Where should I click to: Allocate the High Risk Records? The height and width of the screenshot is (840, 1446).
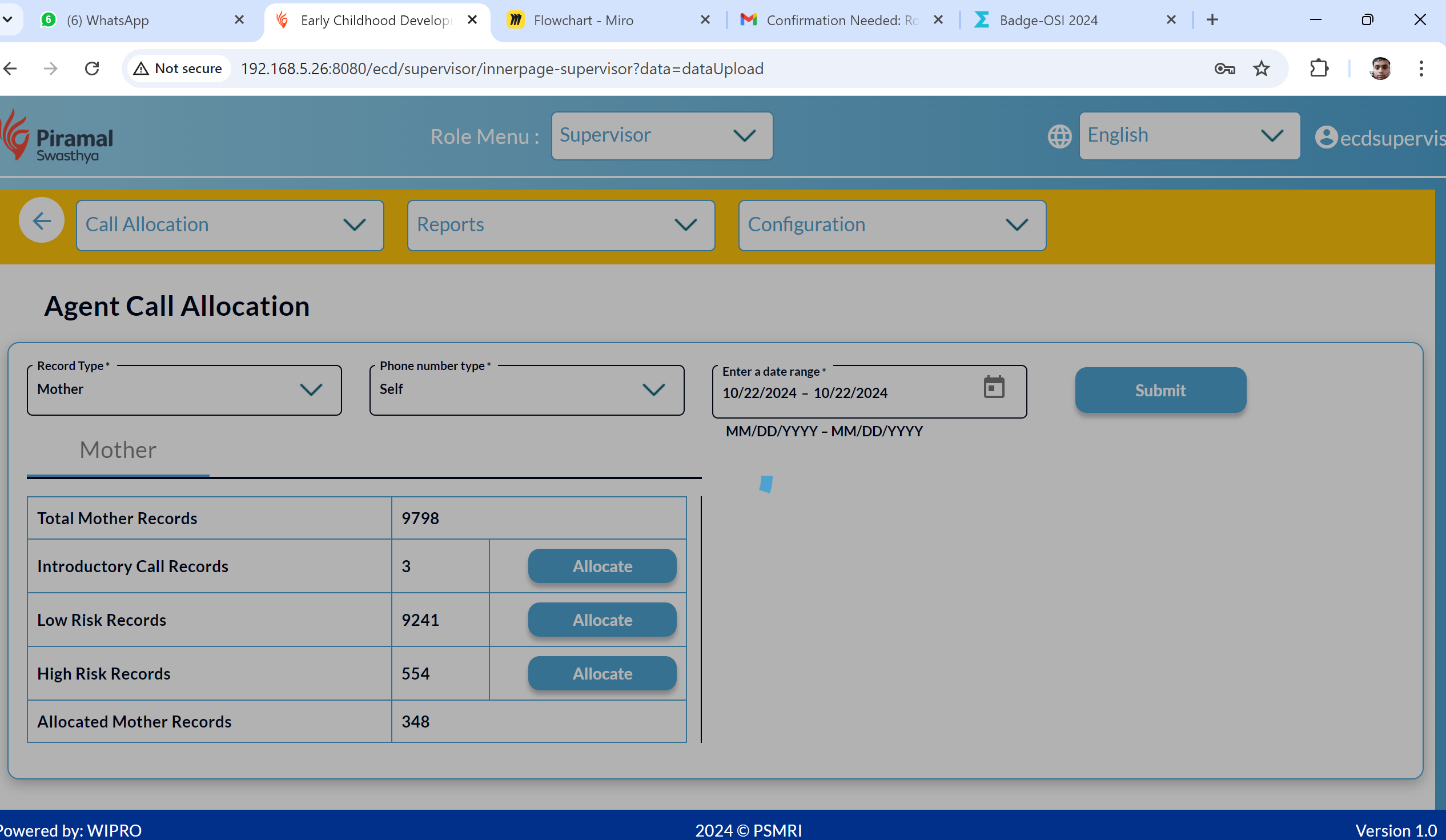click(602, 674)
